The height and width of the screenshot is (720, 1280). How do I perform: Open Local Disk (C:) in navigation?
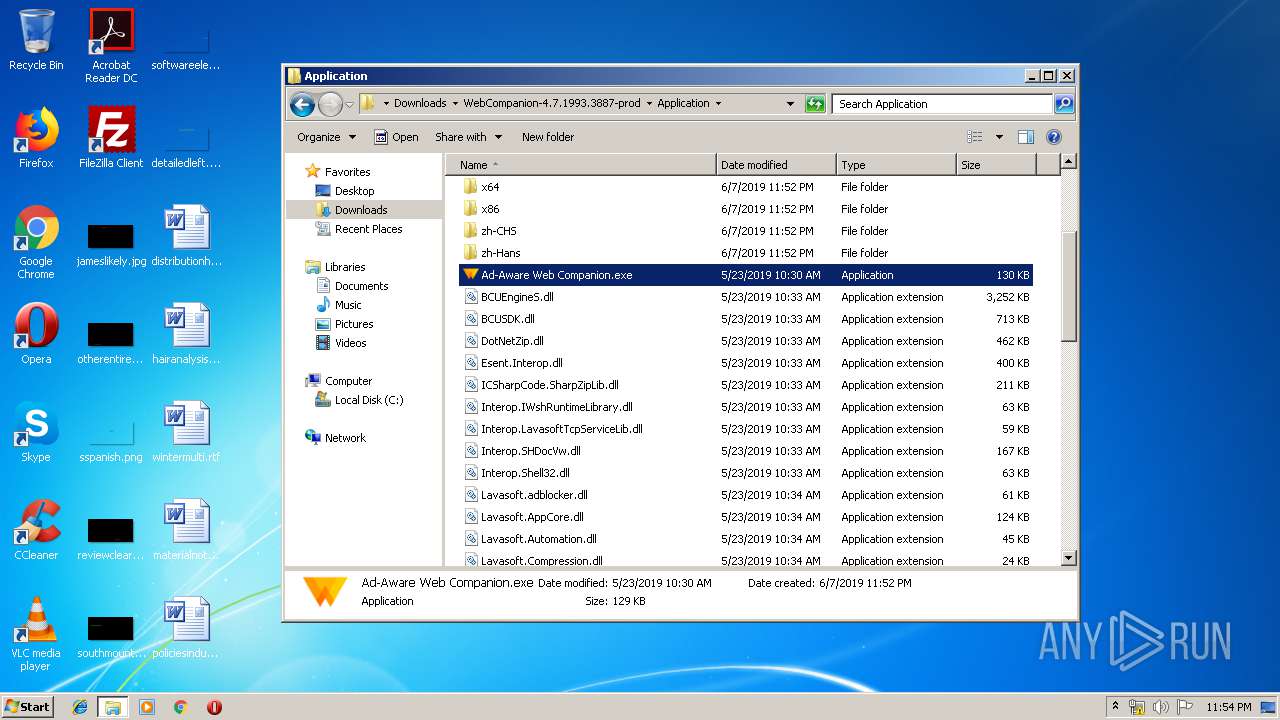[369, 400]
